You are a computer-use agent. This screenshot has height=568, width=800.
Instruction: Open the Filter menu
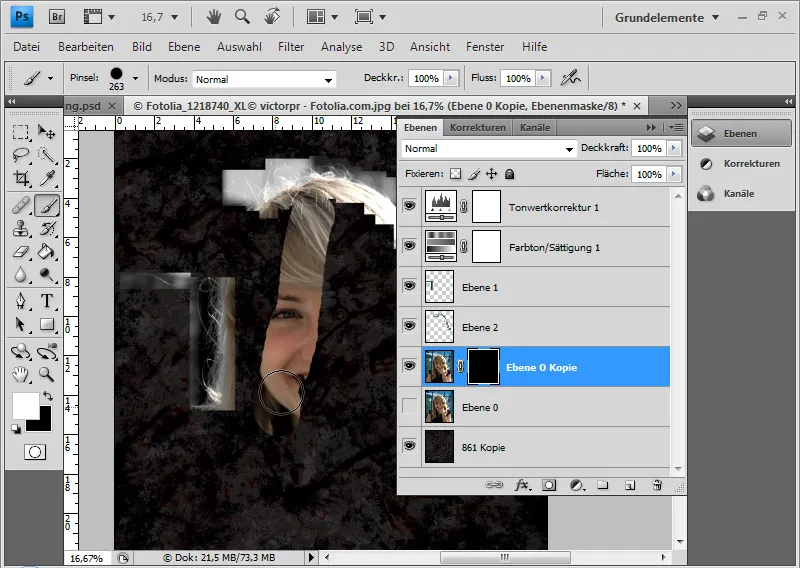(x=291, y=47)
